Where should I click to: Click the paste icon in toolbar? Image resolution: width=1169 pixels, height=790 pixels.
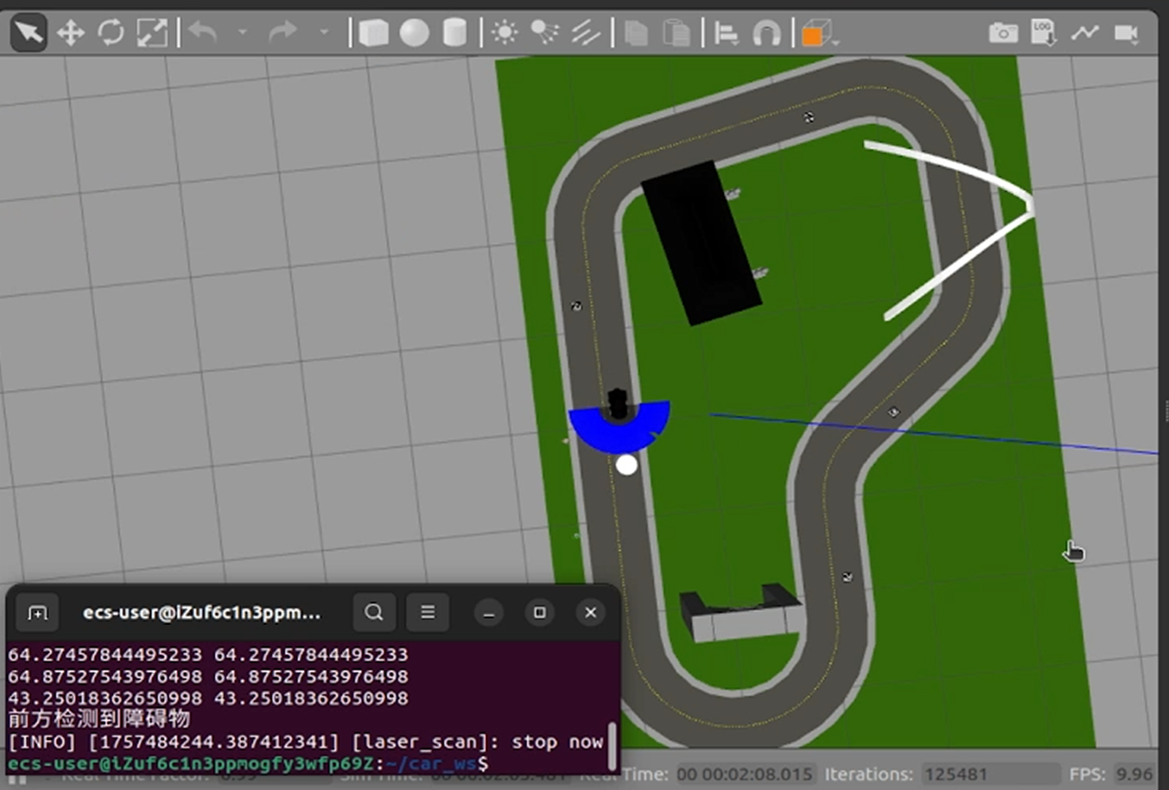(x=677, y=33)
